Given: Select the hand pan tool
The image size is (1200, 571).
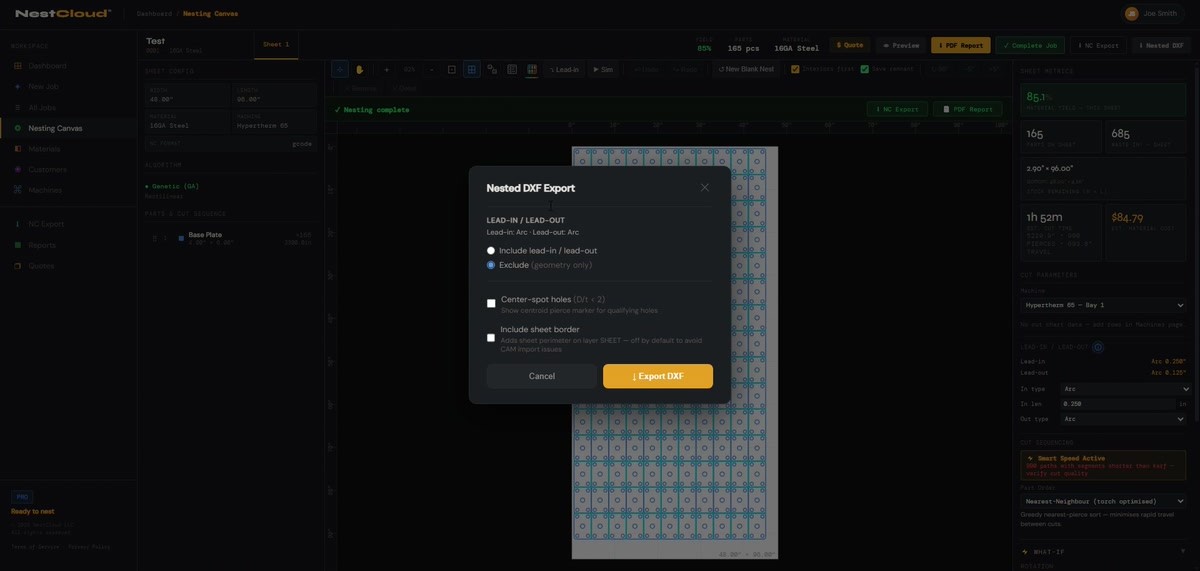Looking at the screenshot, I should point(360,69).
